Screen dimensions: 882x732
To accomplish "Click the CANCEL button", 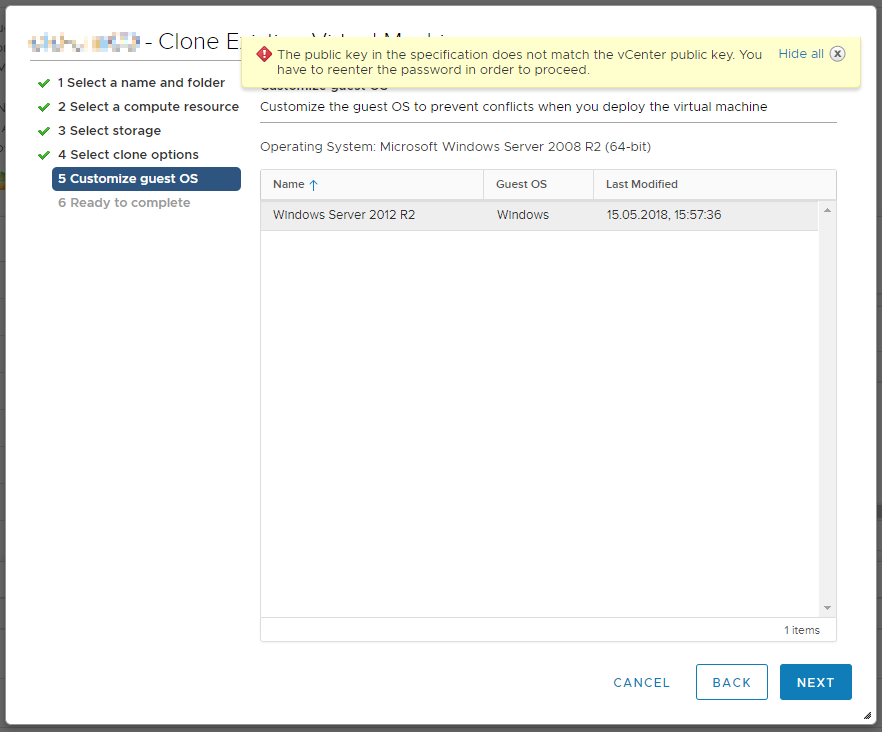I will click(641, 682).
